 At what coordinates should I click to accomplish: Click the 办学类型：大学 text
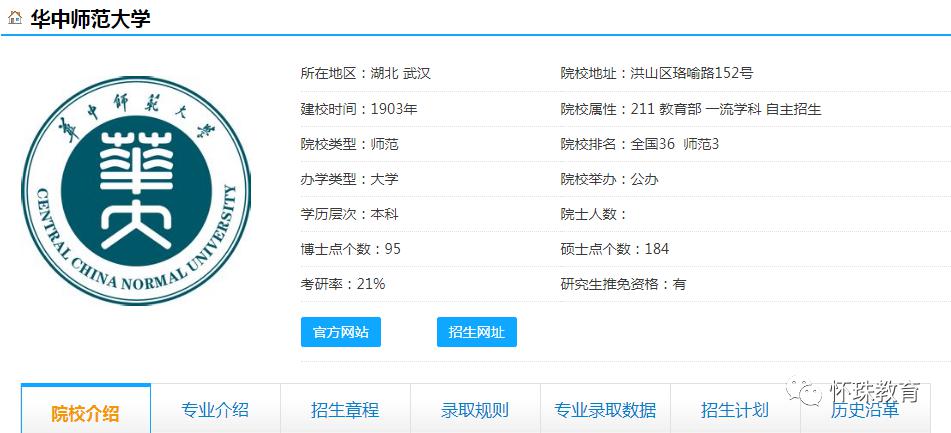[349, 180]
